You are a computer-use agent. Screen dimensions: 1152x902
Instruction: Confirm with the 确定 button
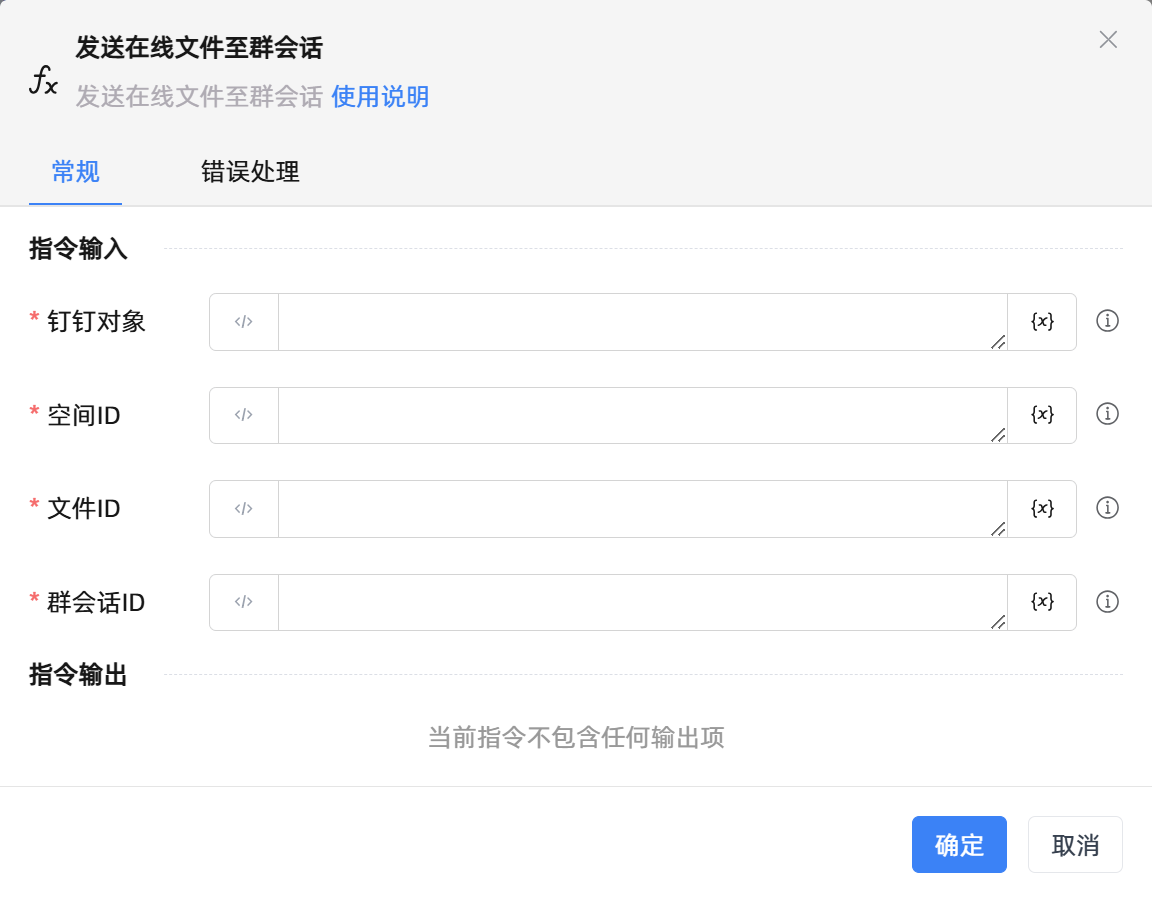pos(959,845)
